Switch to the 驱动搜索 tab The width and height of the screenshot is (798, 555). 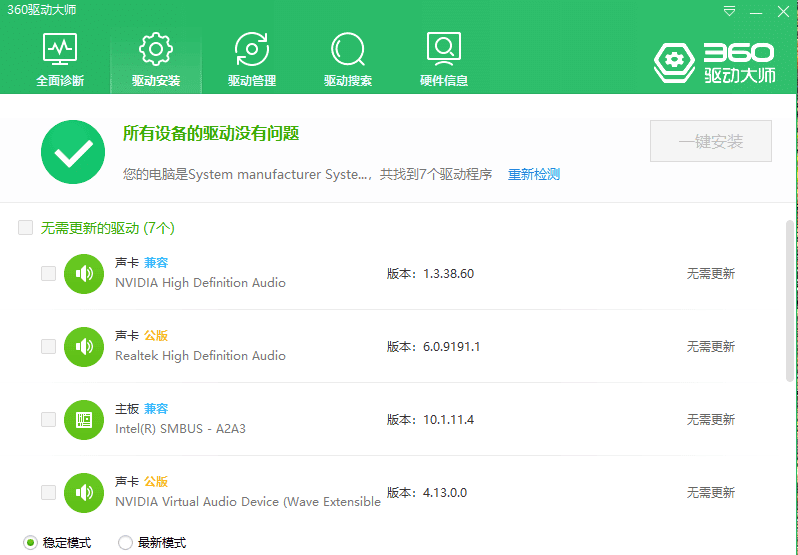tap(348, 59)
